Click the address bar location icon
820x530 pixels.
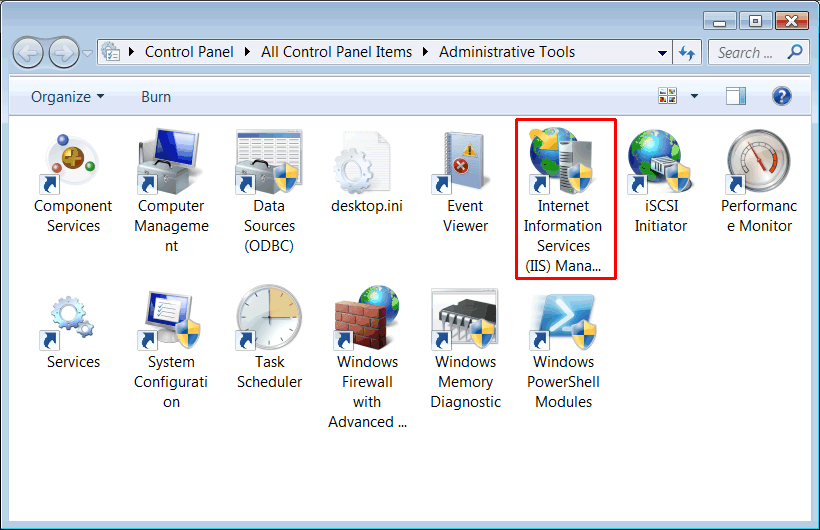point(111,52)
